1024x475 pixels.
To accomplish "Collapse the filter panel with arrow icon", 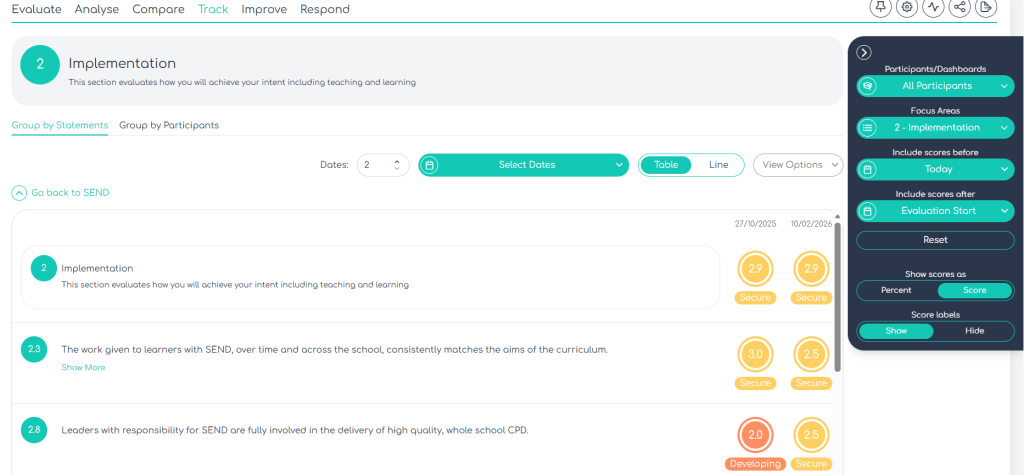I will pos(865,52).
